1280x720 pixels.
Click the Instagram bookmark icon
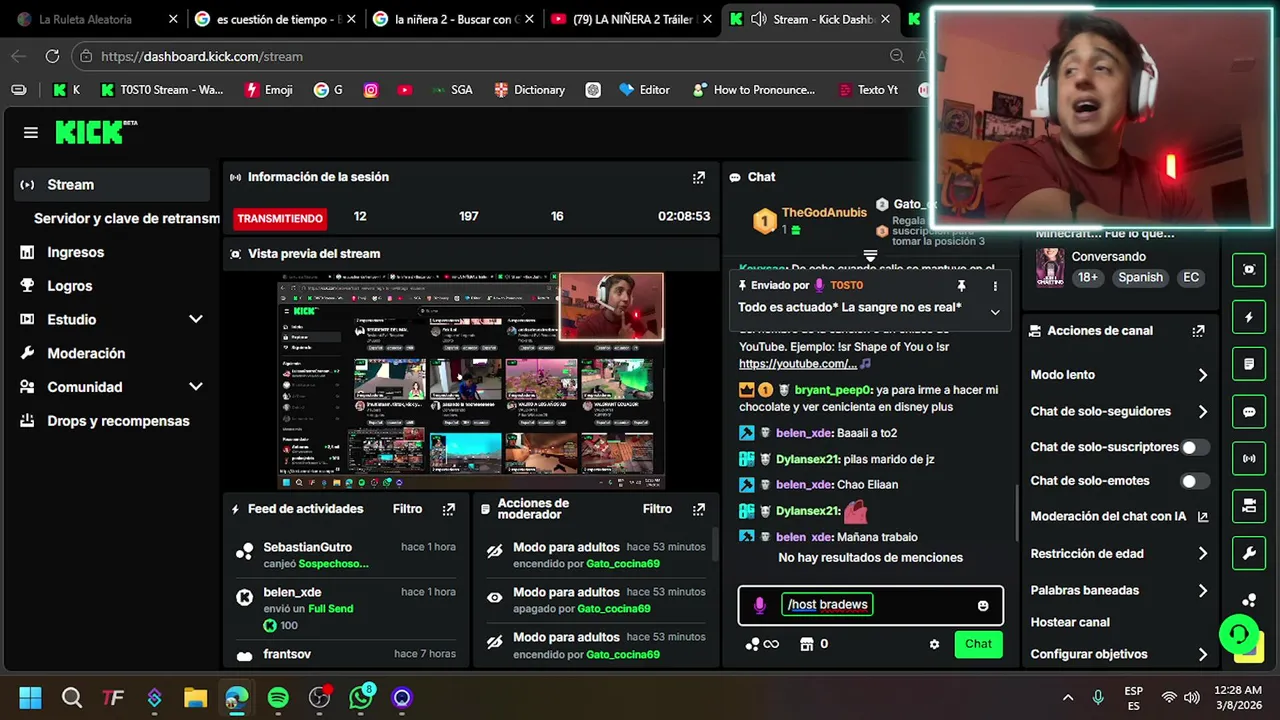(371, 90)
